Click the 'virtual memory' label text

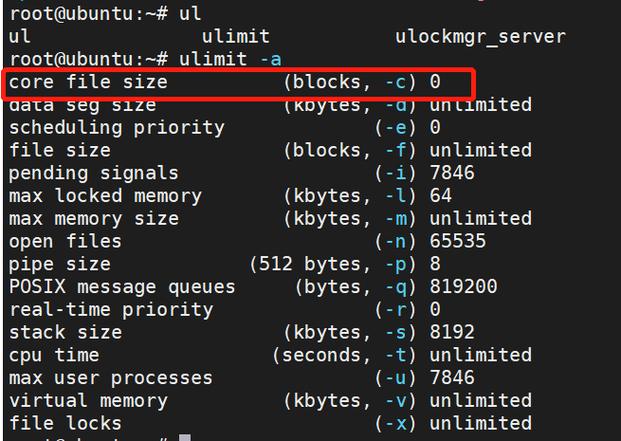(88, 401)
